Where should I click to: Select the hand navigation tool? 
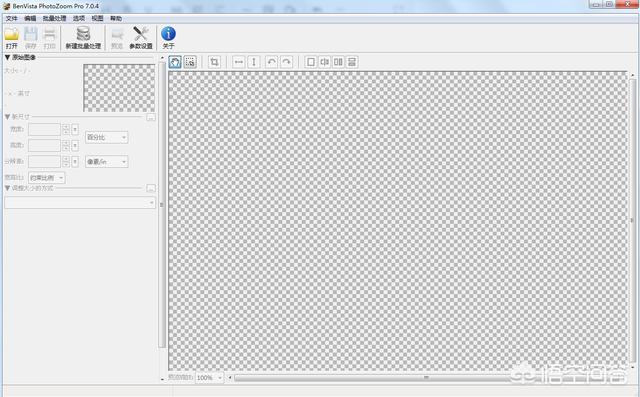[x=175, y=62]
